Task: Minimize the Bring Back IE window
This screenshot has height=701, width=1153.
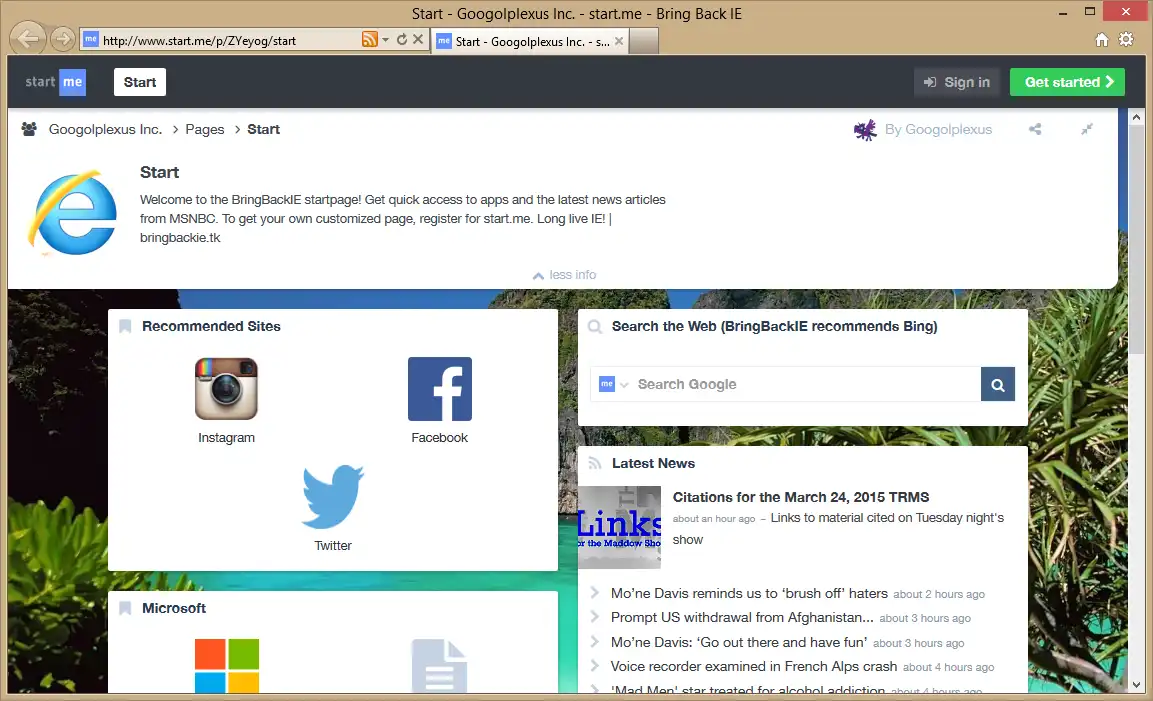Action: coord(1063,13)
